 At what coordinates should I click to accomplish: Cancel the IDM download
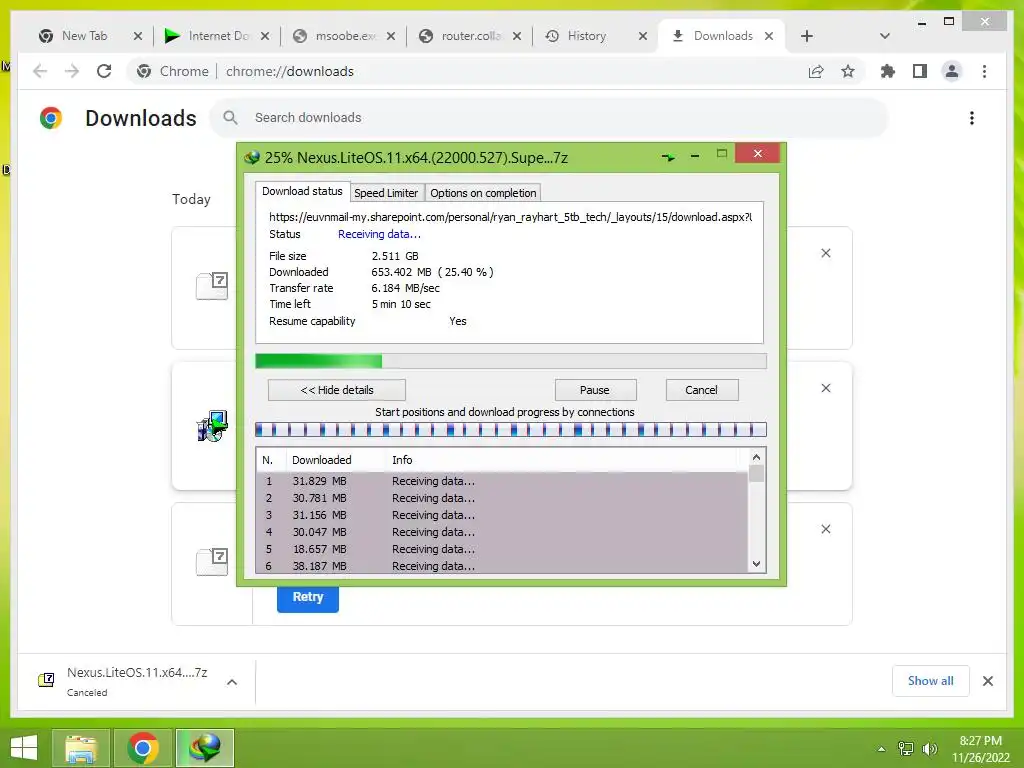701,390
